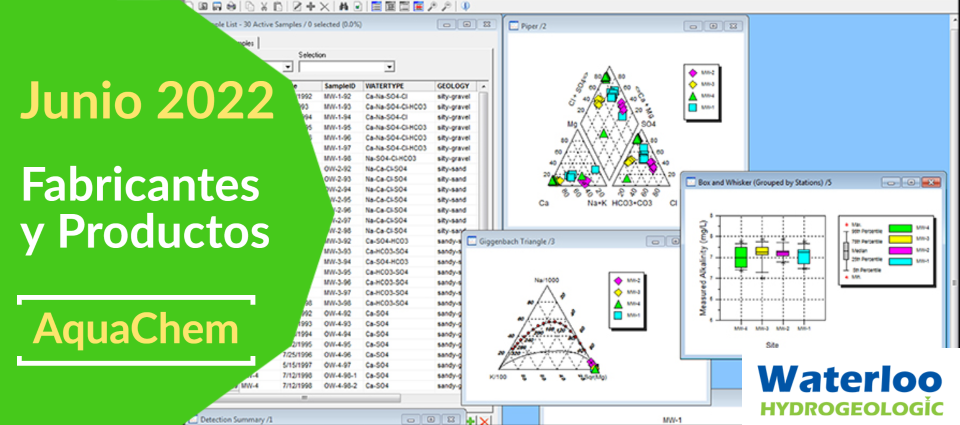This screenshot has height=425, width=960.
Task: Click the Delete X toolbar icon
Action: (x=324, y=6)
